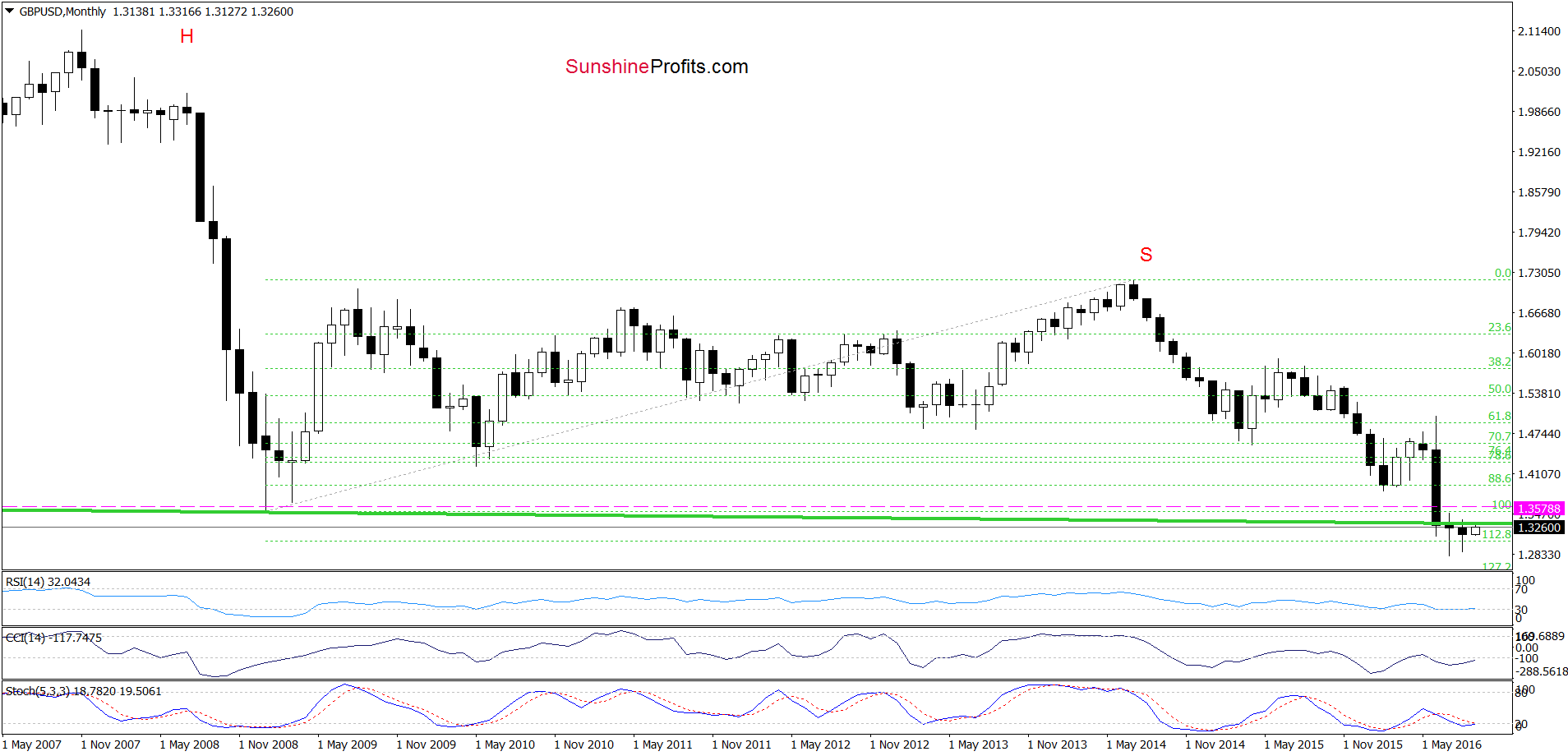Select the 2.11400 price axis label
Screen dimensions: 1568x756
tap(1538, 31)
